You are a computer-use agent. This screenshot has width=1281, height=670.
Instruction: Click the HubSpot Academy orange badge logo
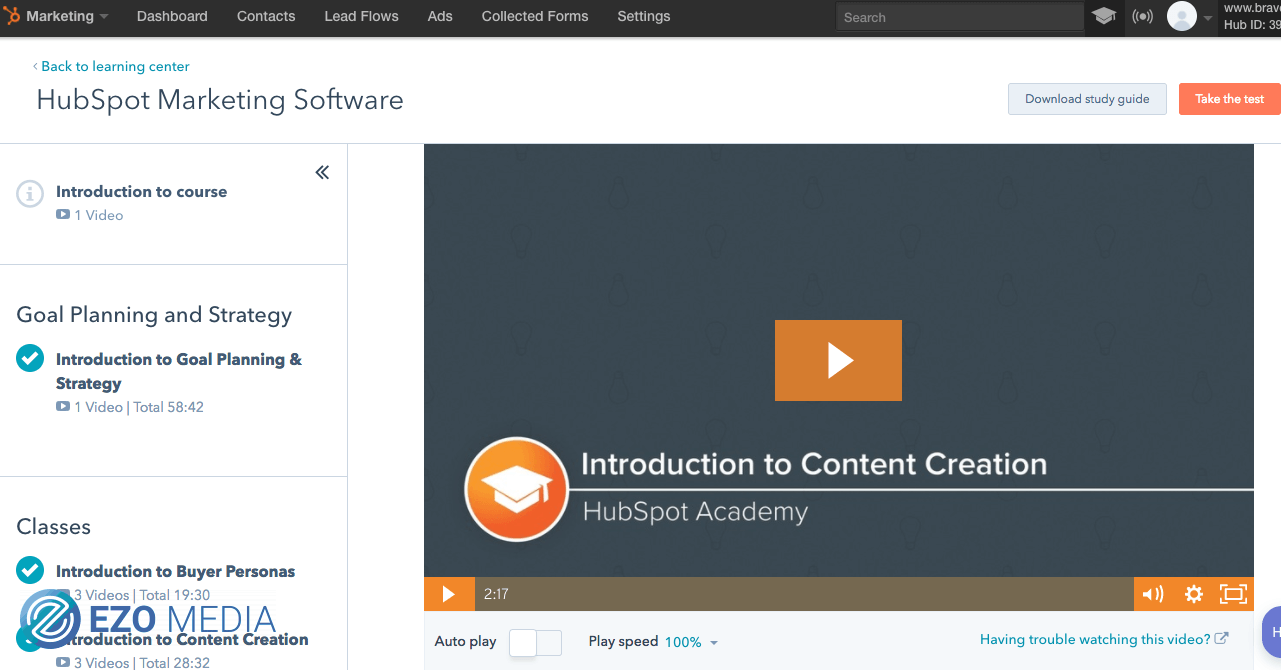tap(516, 489)
